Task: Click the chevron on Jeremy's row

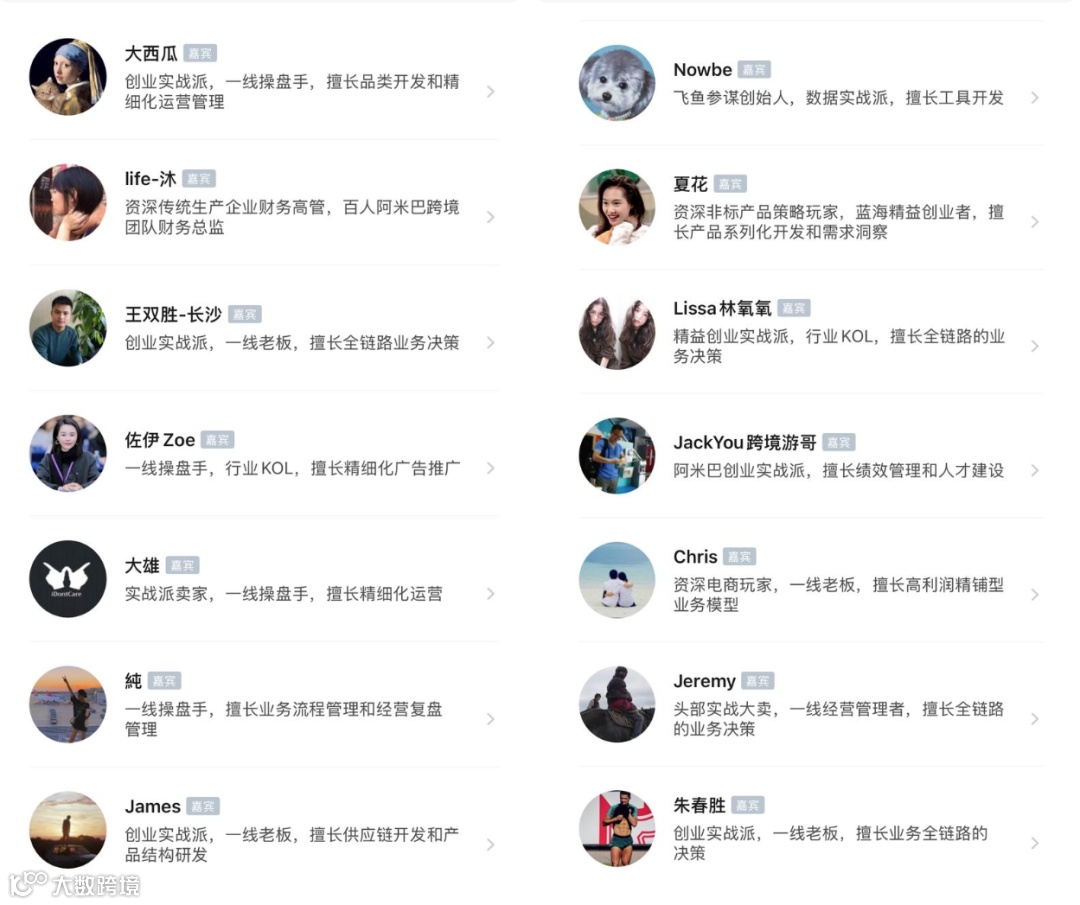Action: tap(1035, 718)
